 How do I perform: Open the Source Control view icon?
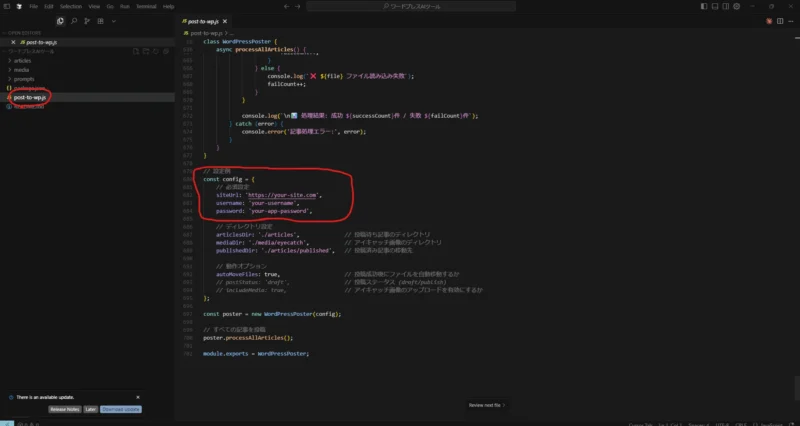[87, 21]
